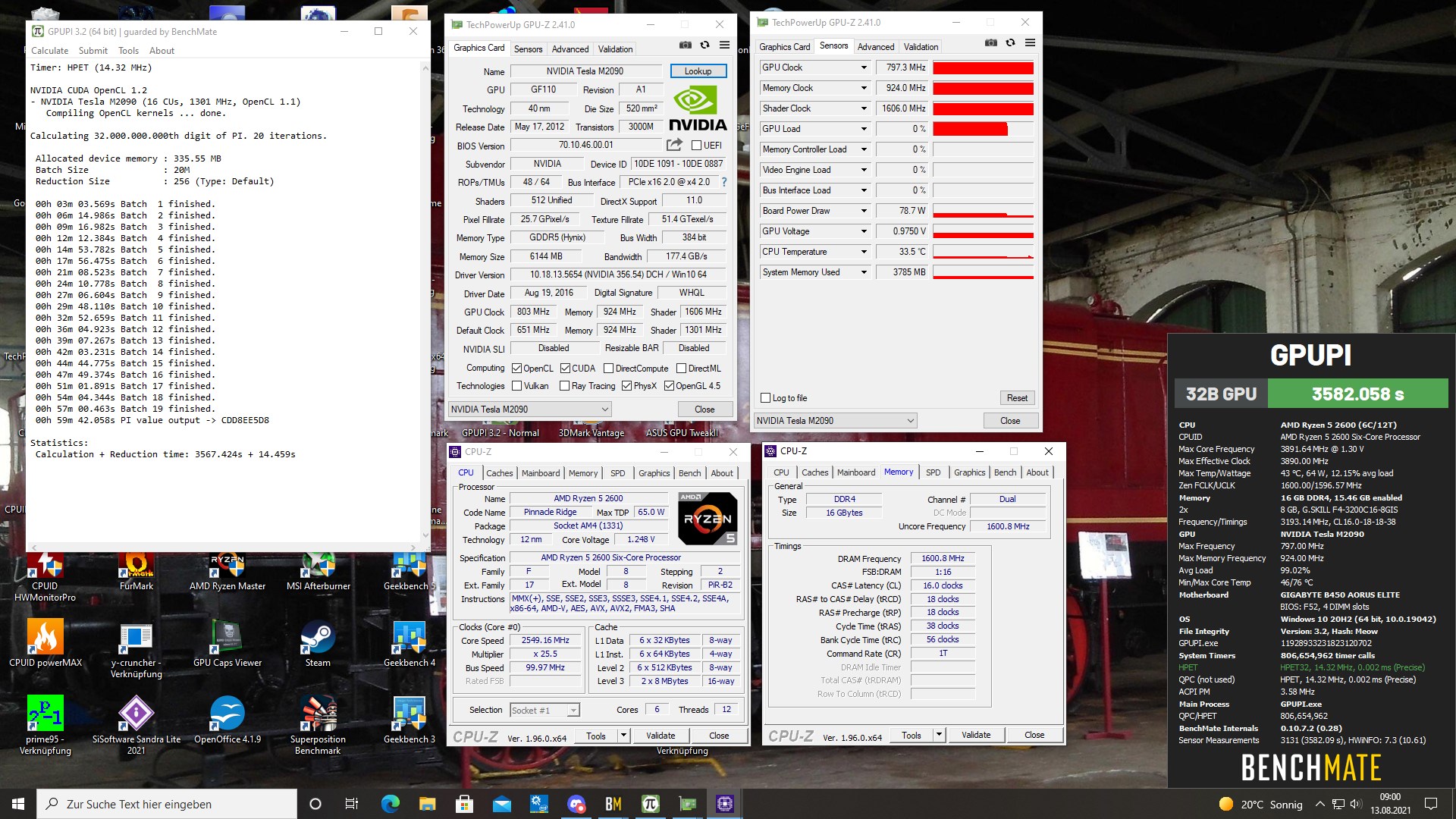
Task: Open Geekbench 3 desktop icon
Action: [x=409, y=719]
